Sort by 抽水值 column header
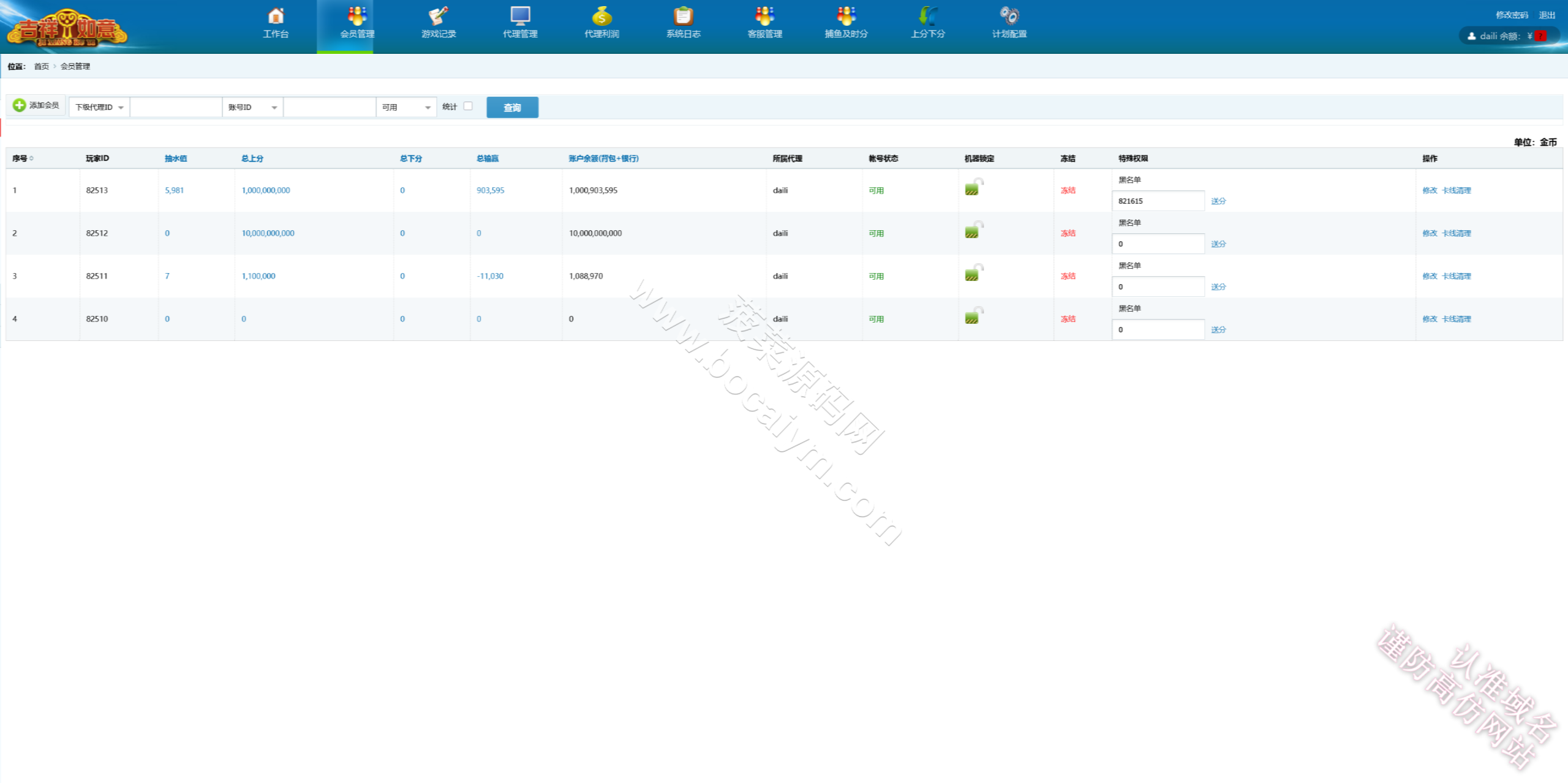 176,159
